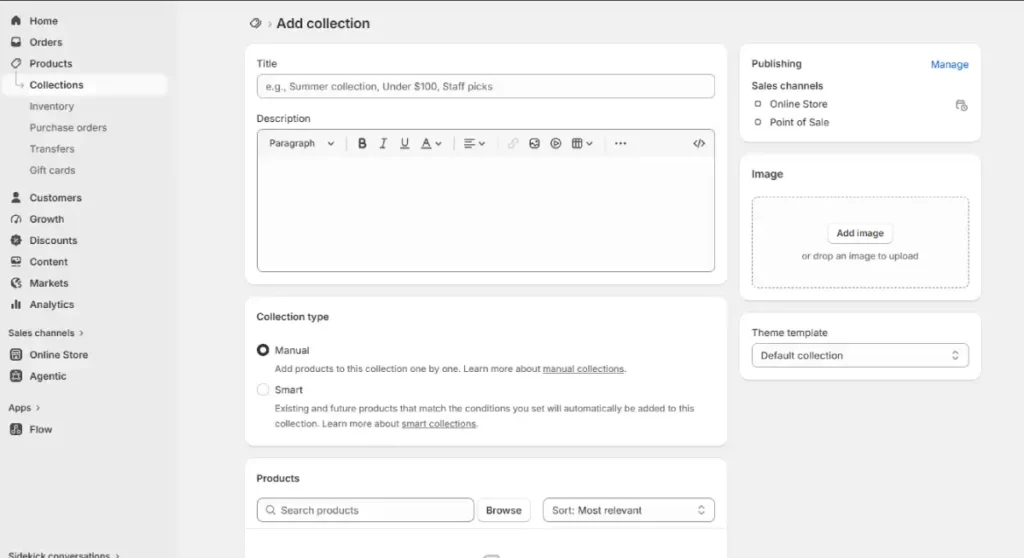Click the collections breadcrumb tag icon
This screenshot has width=1024, height=558.
(x=255, y=24)
